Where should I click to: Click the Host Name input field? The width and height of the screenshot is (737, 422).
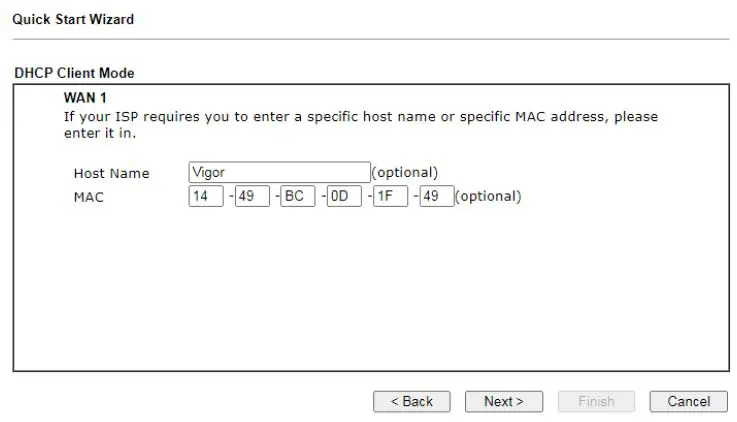(x=279, y=173)
